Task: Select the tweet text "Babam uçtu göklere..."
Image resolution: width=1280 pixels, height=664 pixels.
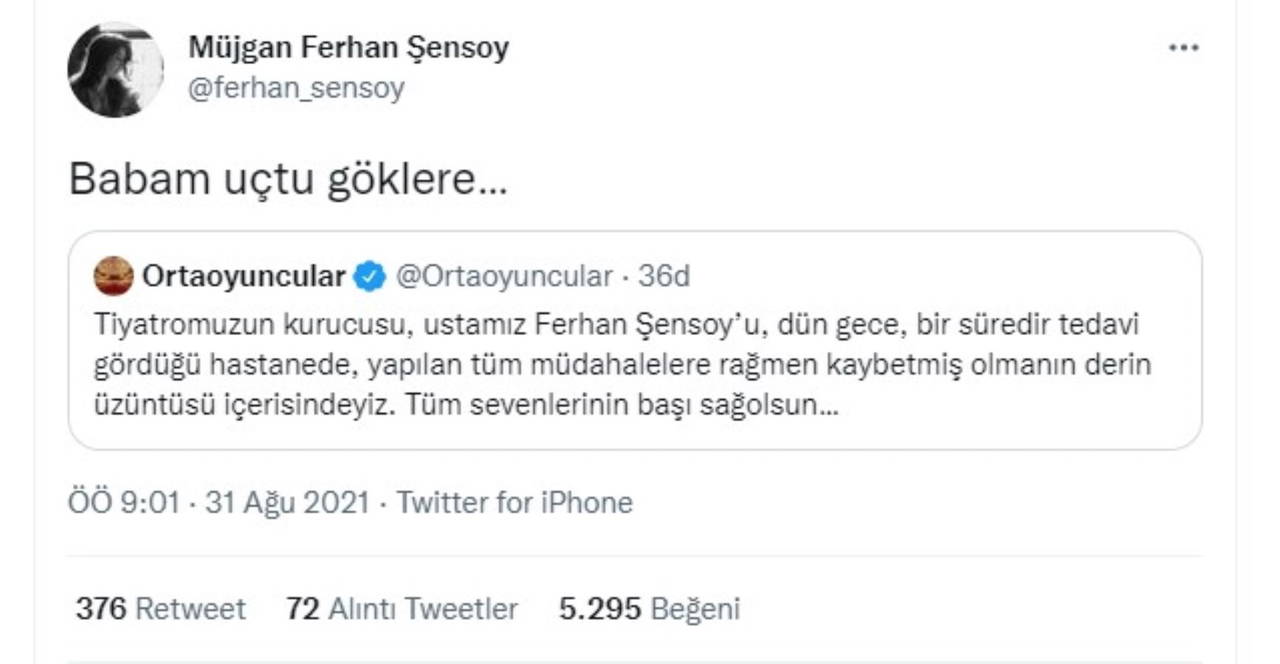Action: 288,180
